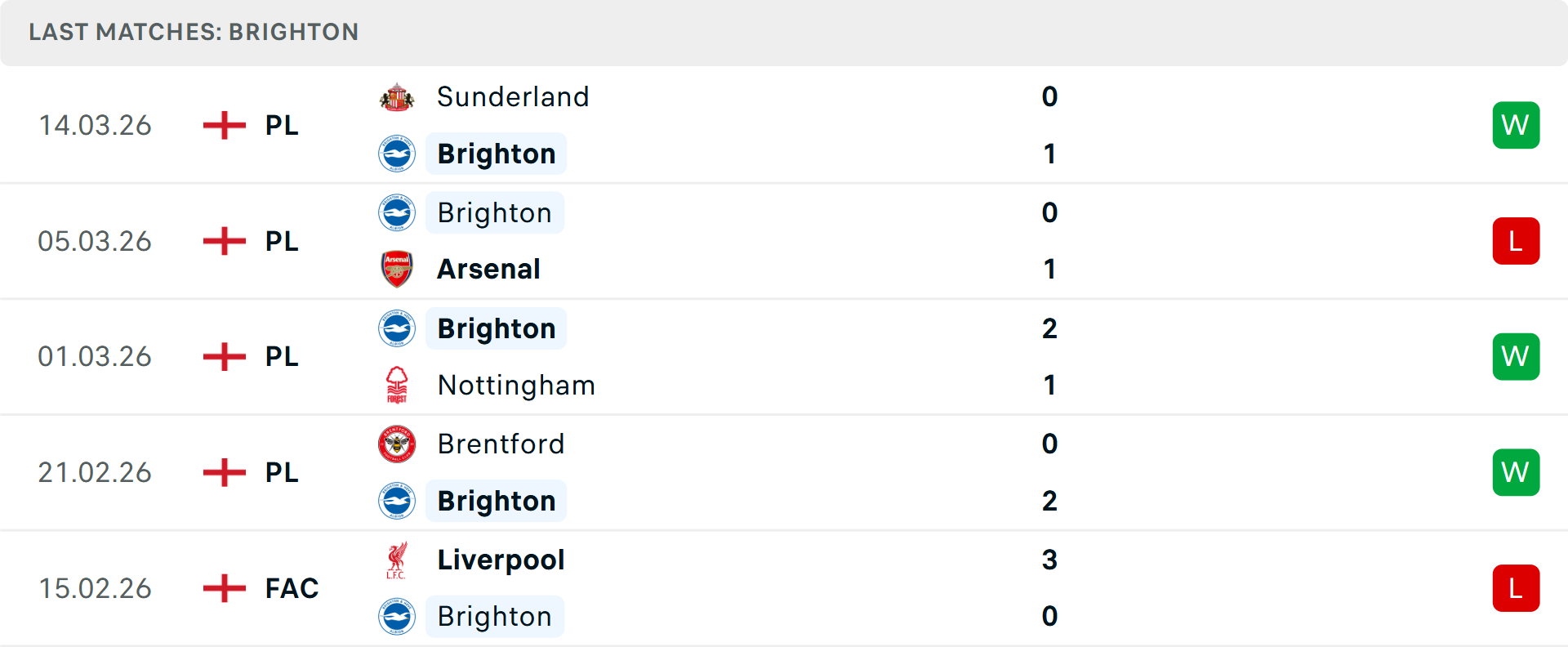The image size is (1568, 647).
Task: Click the Liverpool liver bird crest
Action: 397,560
